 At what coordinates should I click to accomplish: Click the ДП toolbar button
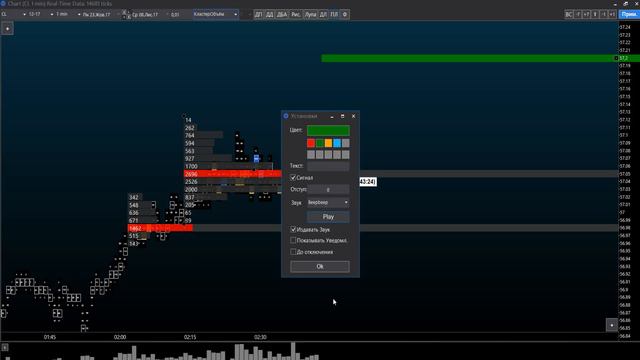pos(258,14)
